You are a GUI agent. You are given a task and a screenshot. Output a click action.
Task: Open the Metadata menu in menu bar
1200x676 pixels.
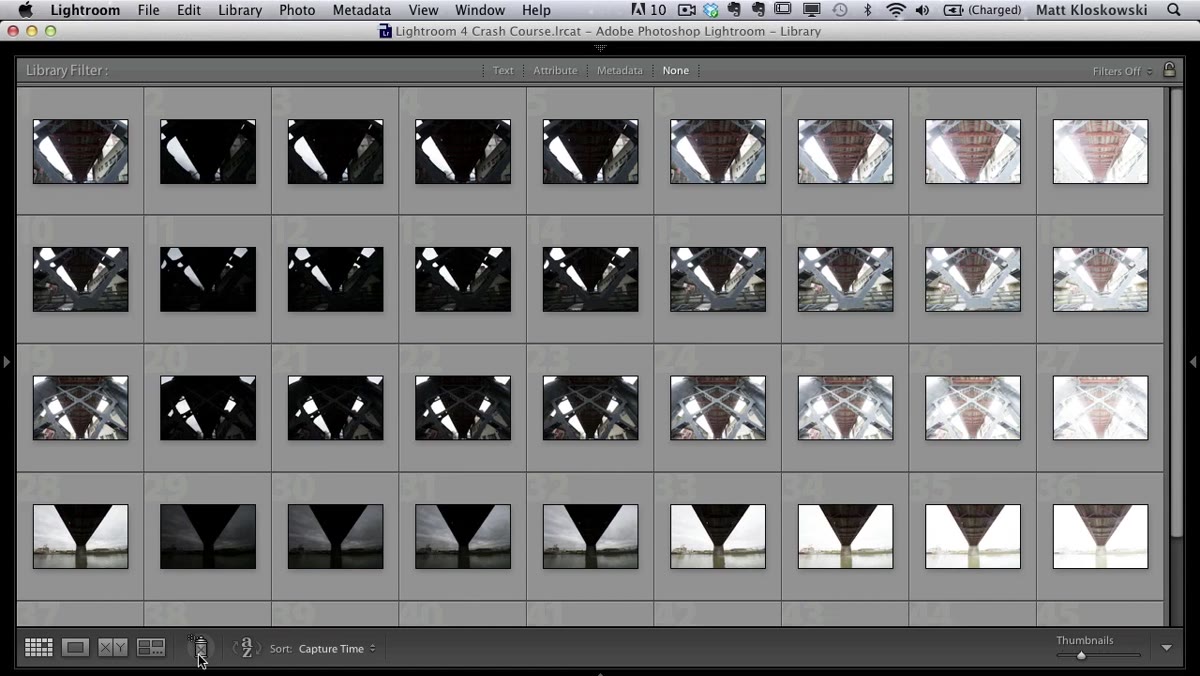[361, 10]
